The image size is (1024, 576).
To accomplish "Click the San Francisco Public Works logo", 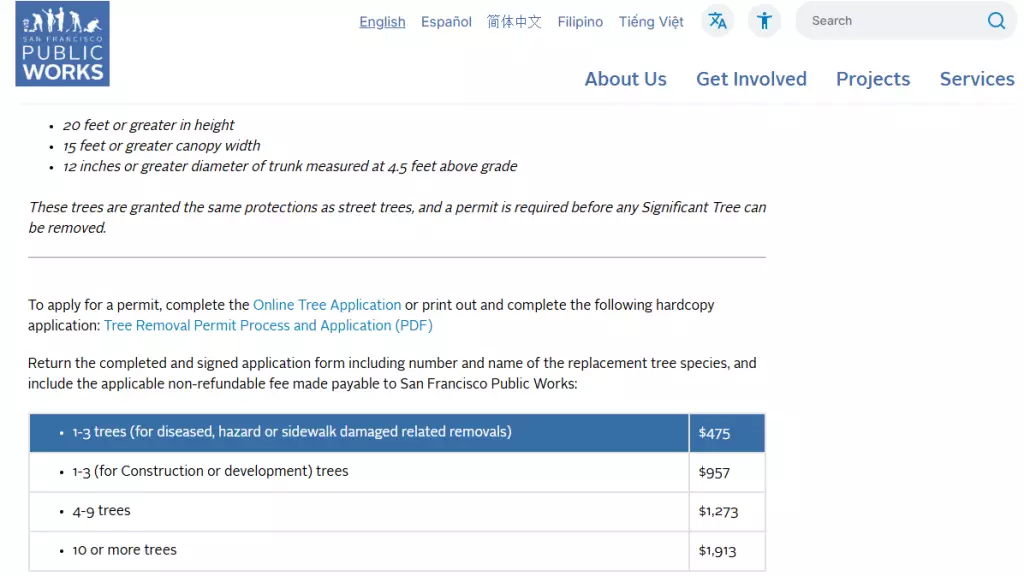I will [x=62, y=44].
